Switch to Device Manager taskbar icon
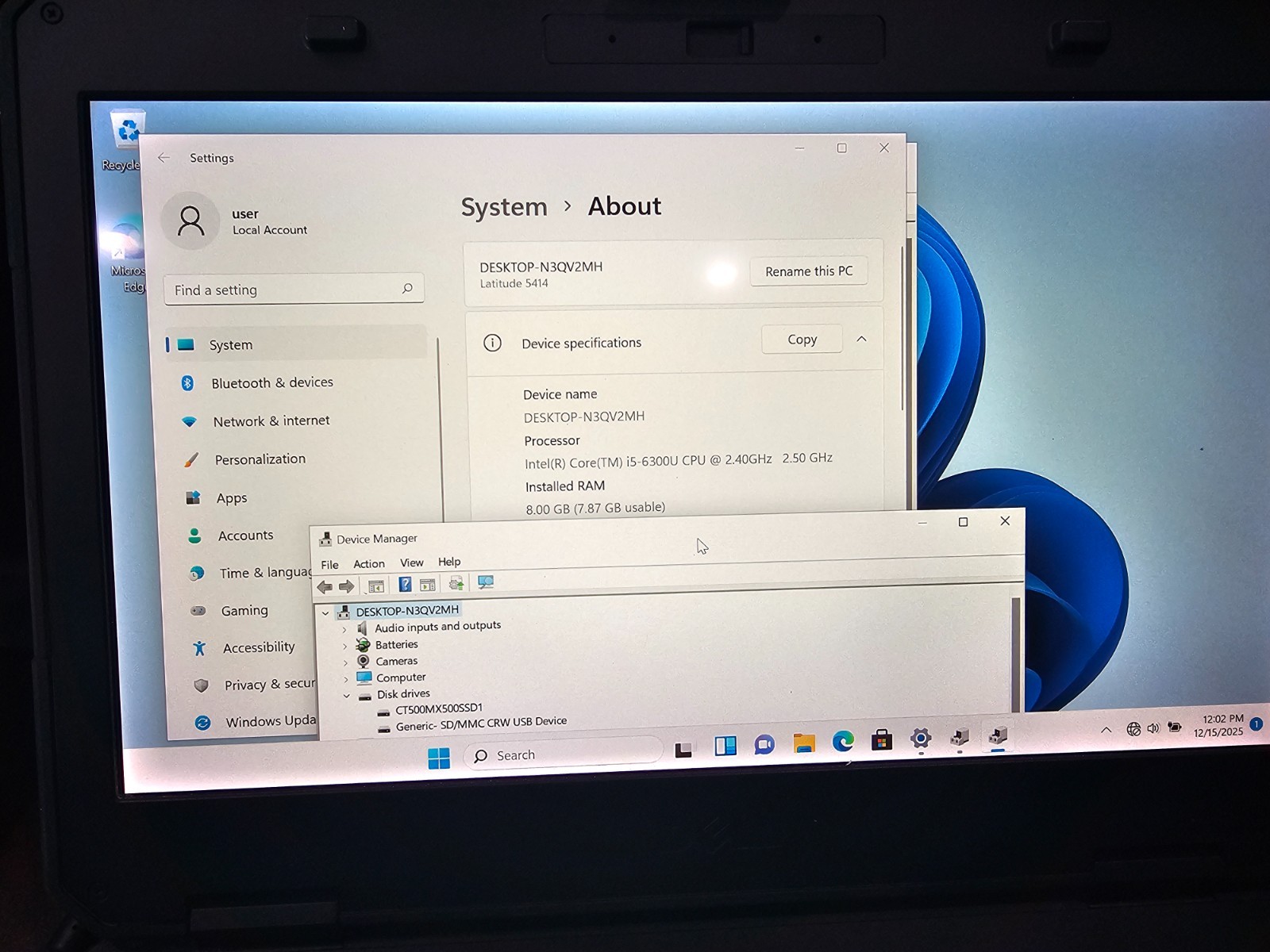Viewport: 1270px width, 952px height. click(x=998, y=735)
